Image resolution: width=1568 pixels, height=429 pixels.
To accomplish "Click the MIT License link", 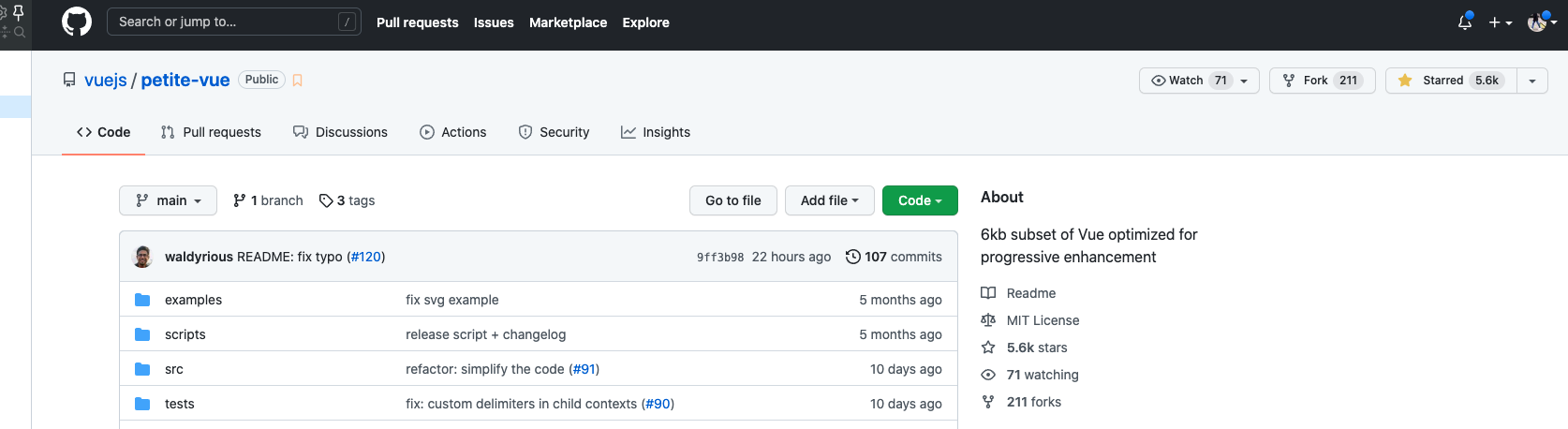I will [1043, 320].
